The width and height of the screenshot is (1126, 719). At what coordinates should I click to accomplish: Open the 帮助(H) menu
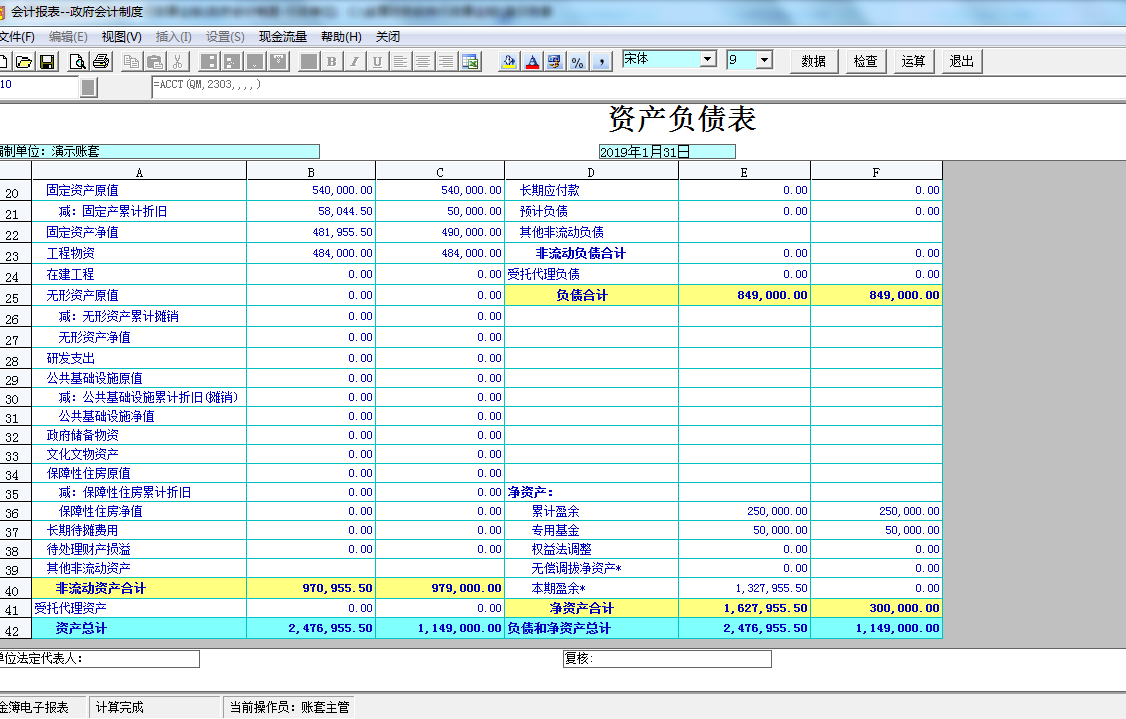tap(341, 37)
